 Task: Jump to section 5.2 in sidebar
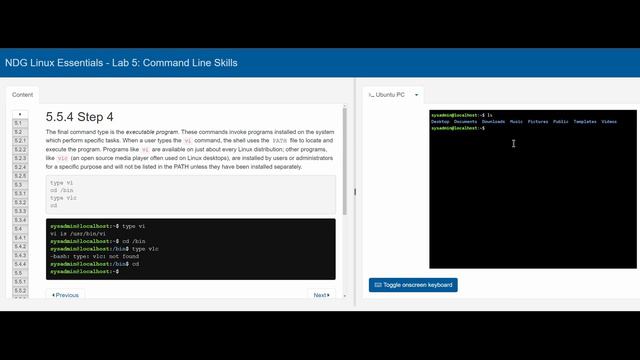pyautogui.click(x=20, y=132)
